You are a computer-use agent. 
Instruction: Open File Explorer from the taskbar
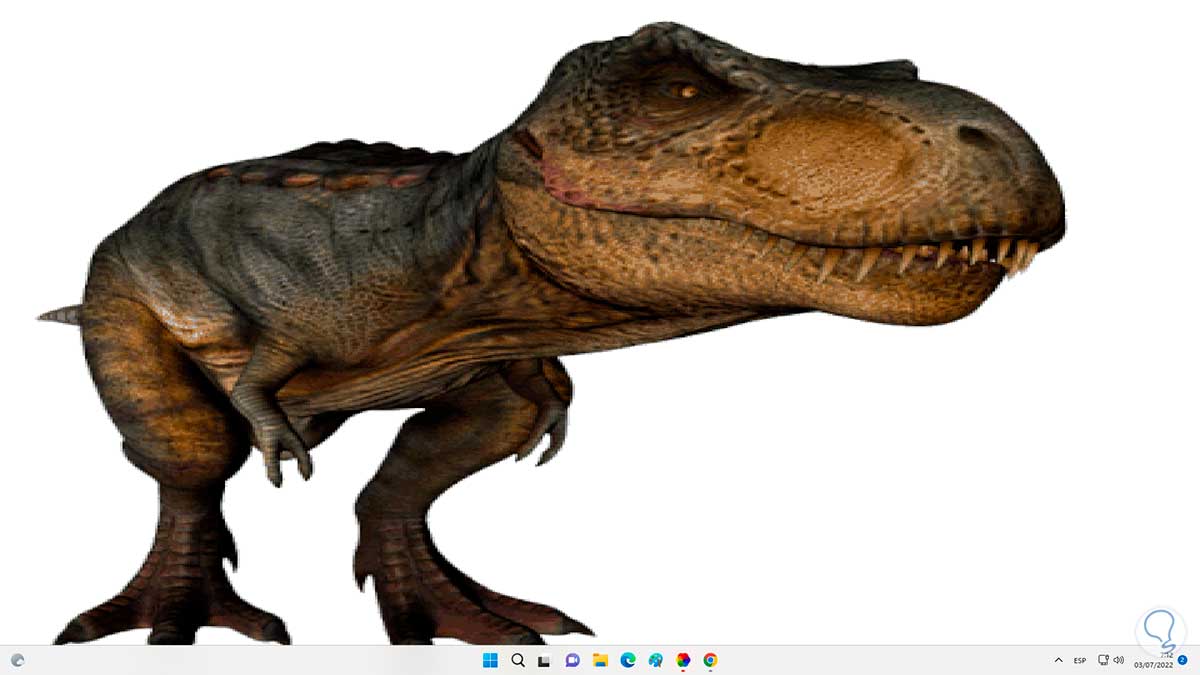(600, 660)
